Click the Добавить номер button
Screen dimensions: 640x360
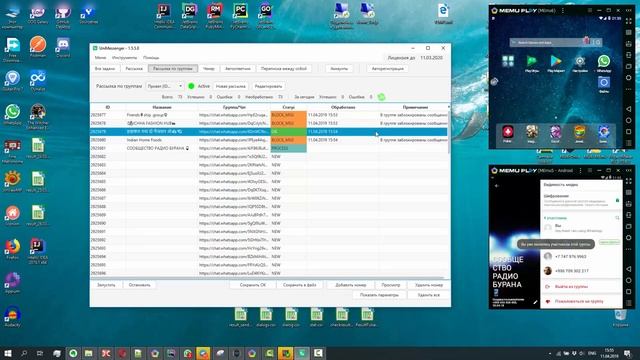pyautogui.click(x=351, y=285)
